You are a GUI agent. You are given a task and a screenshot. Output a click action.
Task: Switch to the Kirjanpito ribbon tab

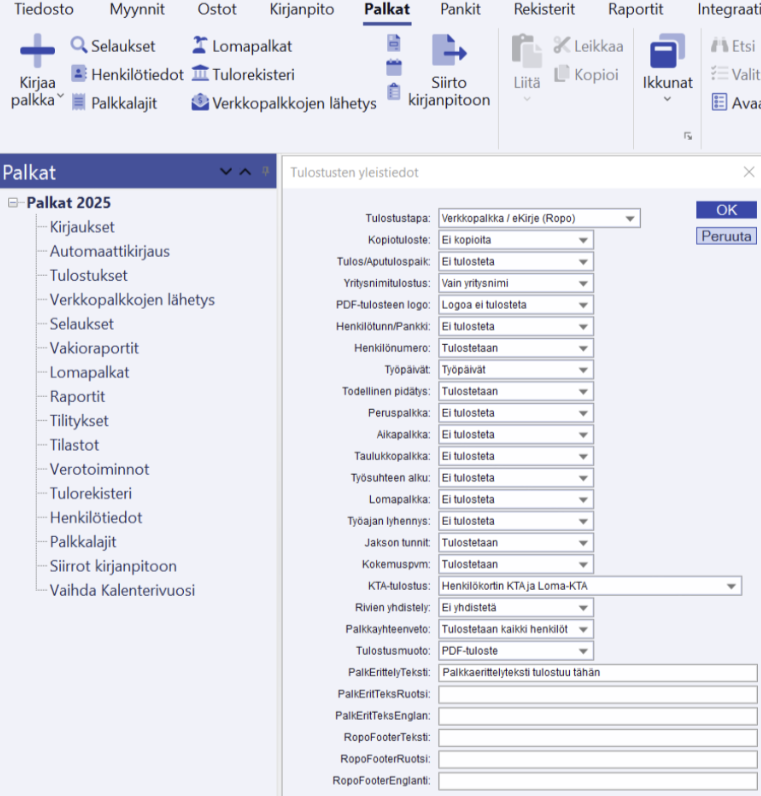pos(301,10)
